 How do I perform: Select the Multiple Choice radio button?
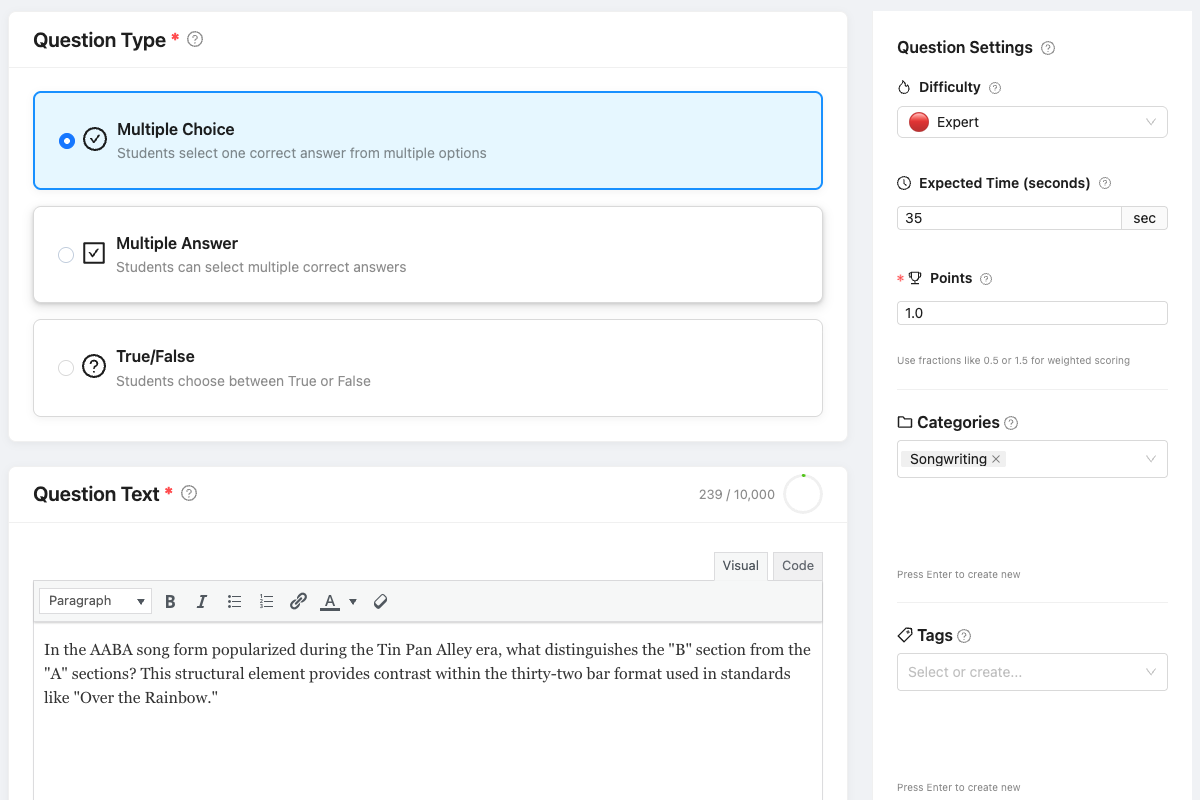tap(67, 141)
